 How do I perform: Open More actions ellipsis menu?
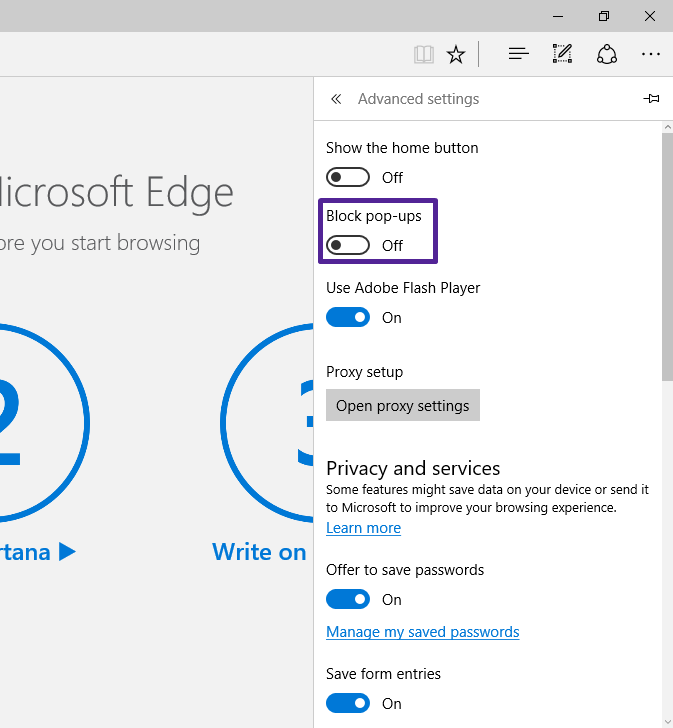(651, 54)
